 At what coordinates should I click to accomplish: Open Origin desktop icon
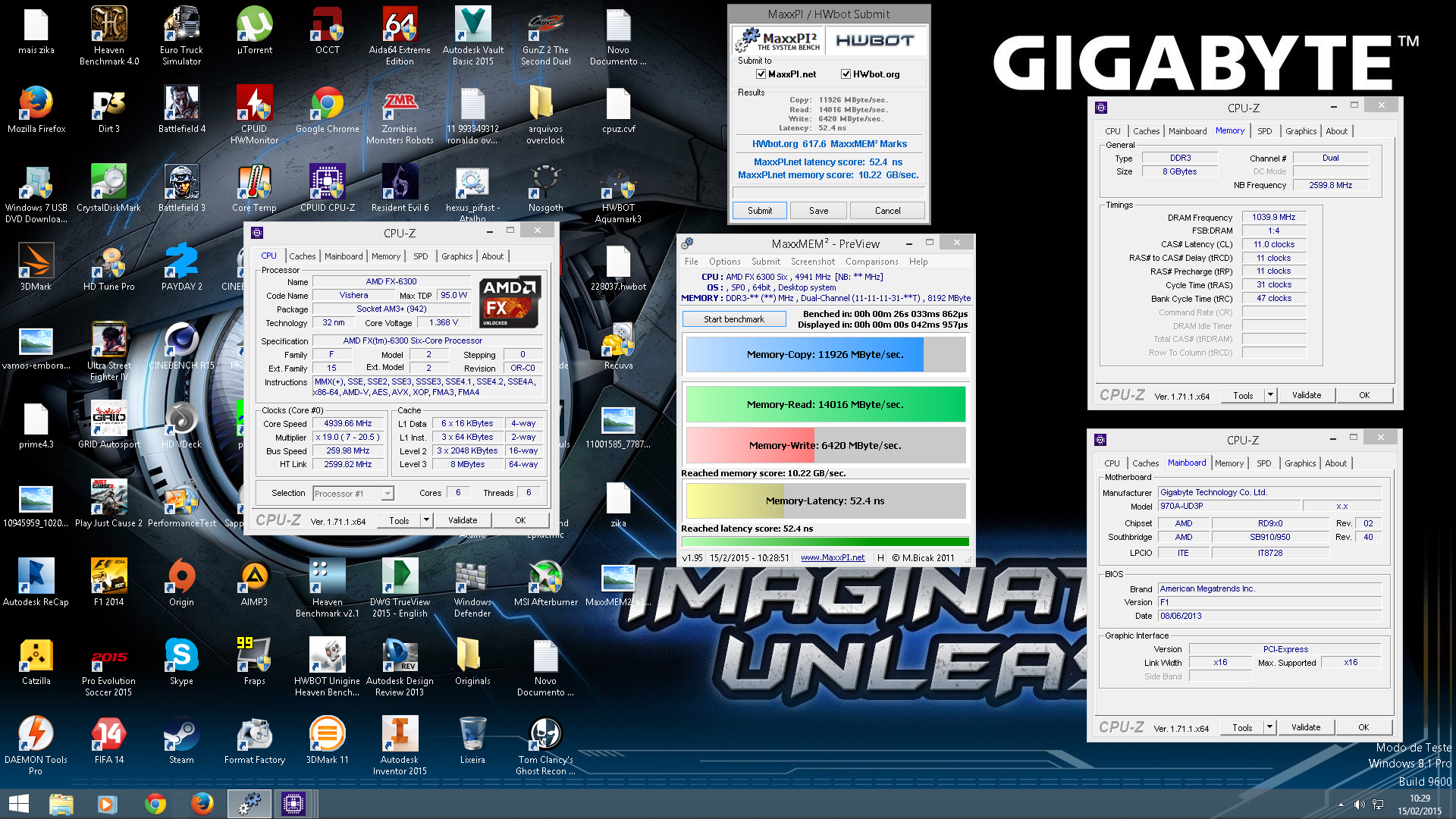click(x=181, y=583)
